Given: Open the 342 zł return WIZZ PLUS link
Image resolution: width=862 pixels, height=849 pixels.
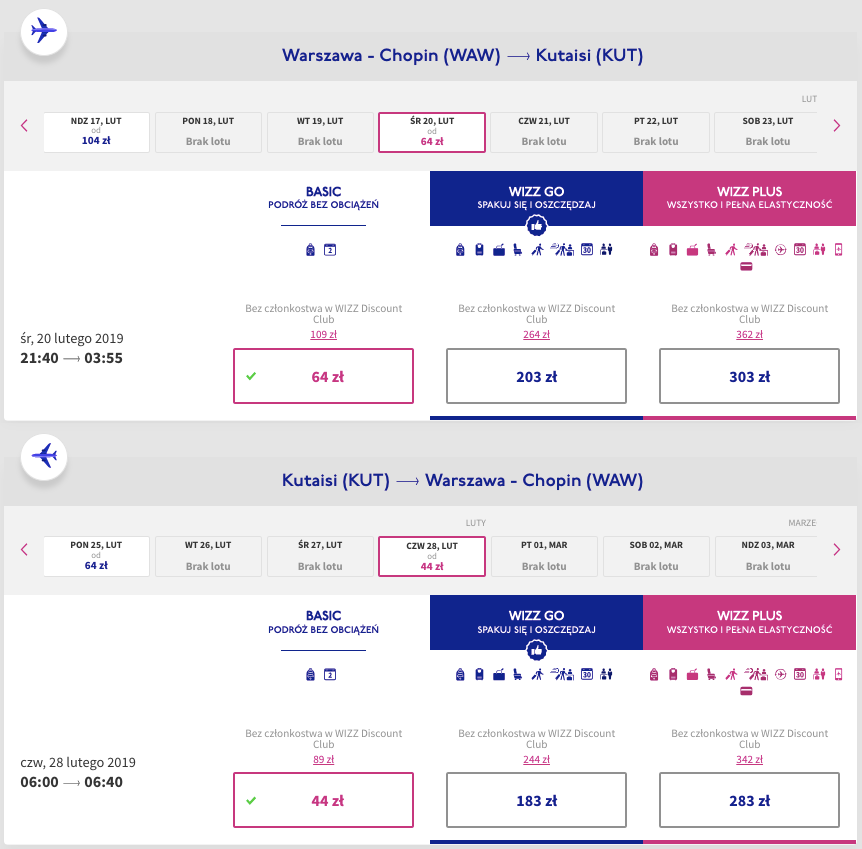Looking at the screenshot, I should click(749, 759).
